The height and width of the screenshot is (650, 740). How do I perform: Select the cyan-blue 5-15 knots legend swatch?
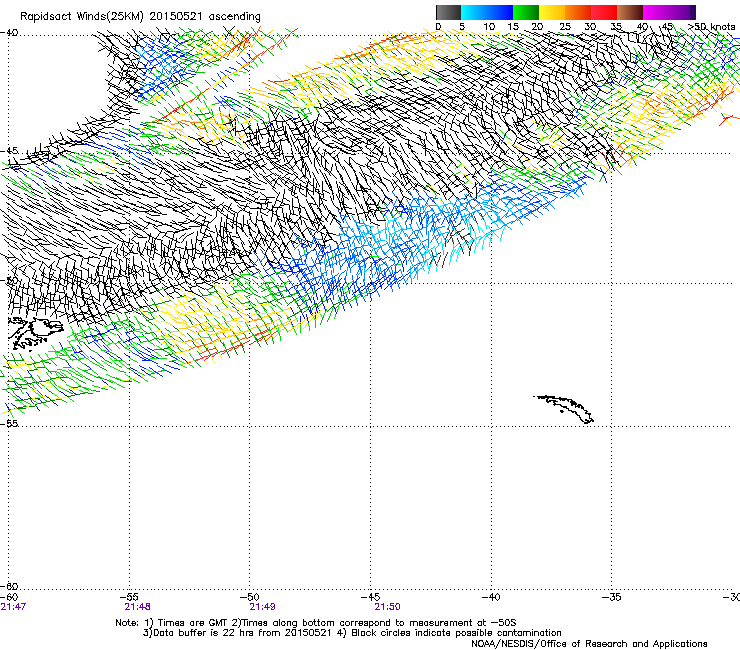[487, 12]
